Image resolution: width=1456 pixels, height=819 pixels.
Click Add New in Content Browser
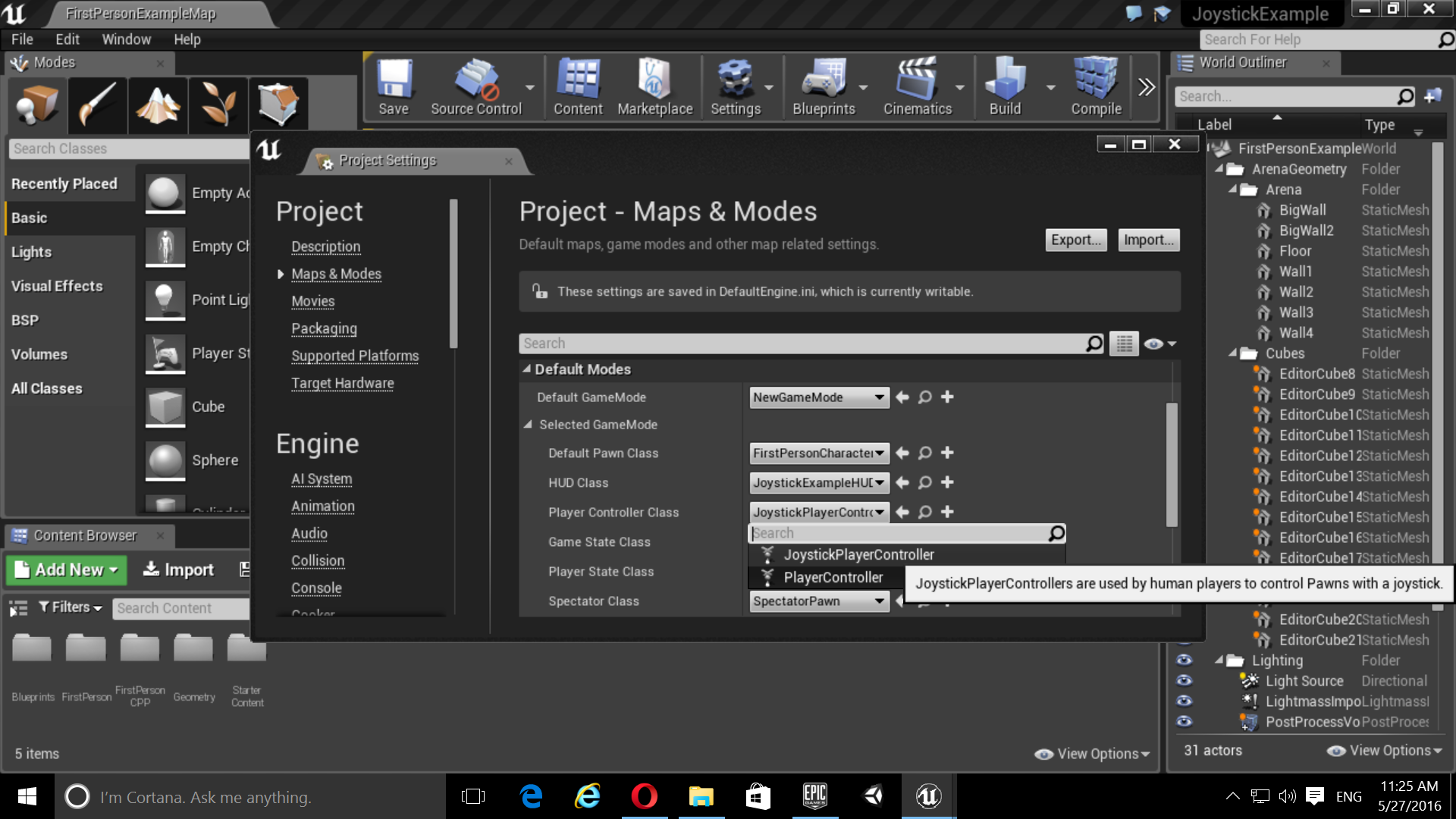66,570
